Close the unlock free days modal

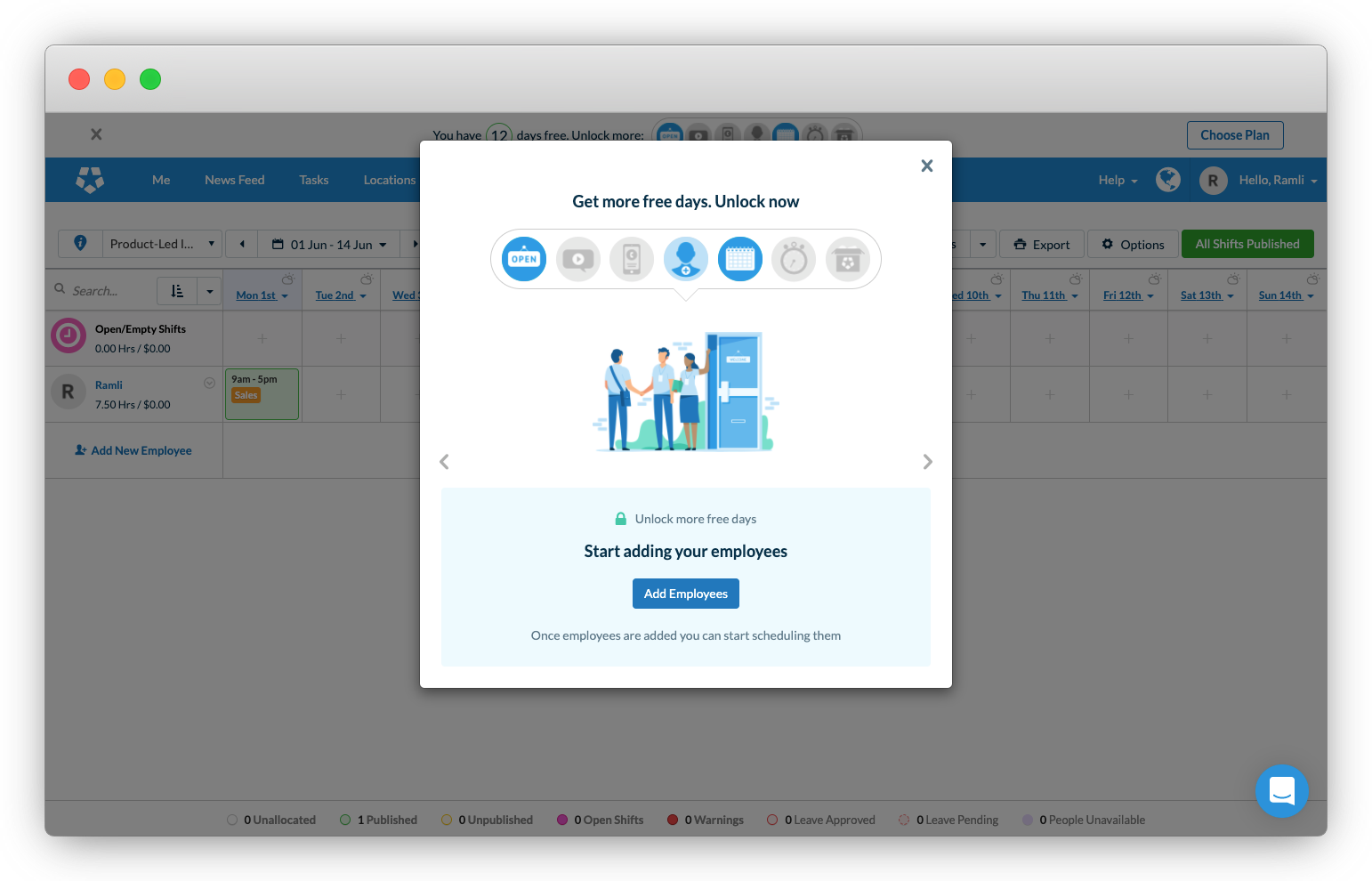click(926, 166)
